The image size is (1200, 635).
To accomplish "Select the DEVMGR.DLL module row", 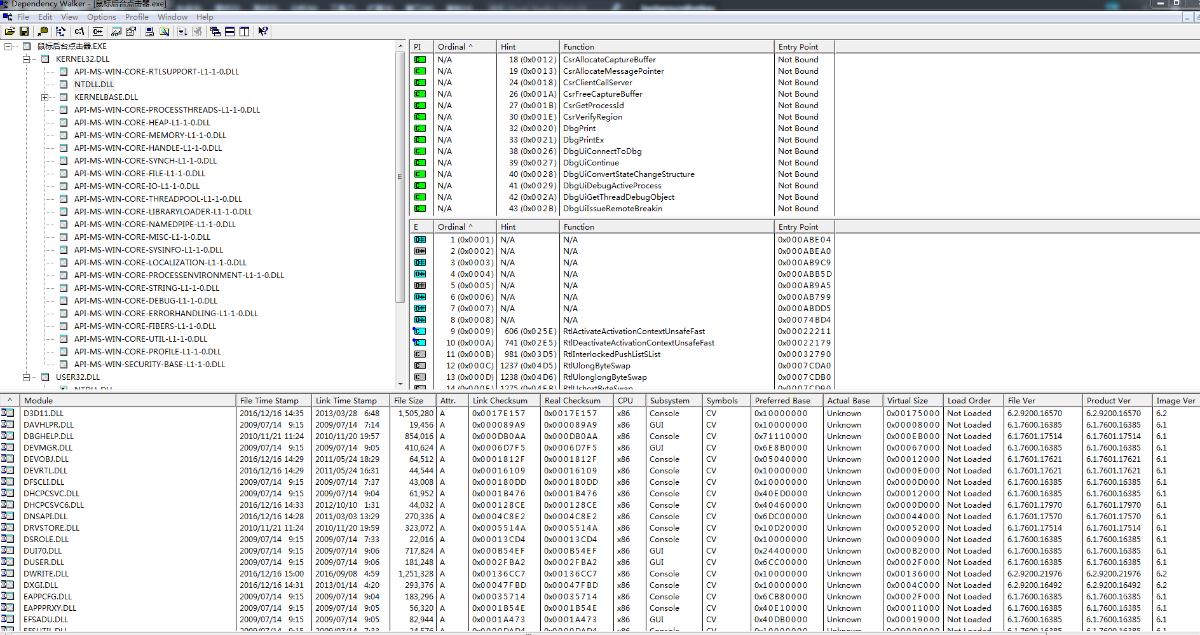I will click(x=600, y=447).
